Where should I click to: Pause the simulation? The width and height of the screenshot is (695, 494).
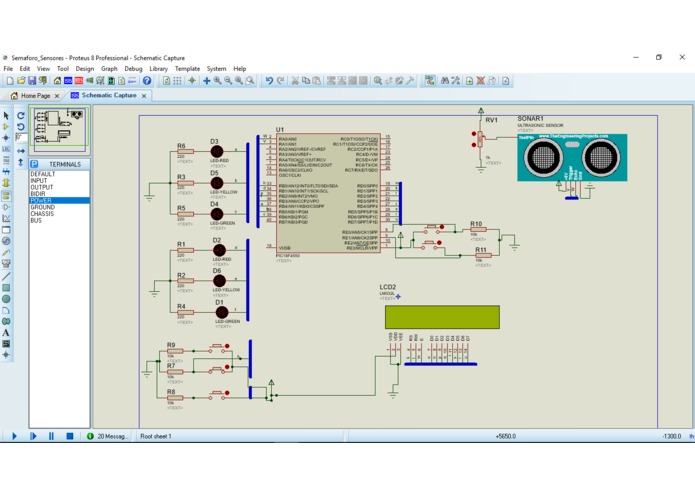(51, 436)
